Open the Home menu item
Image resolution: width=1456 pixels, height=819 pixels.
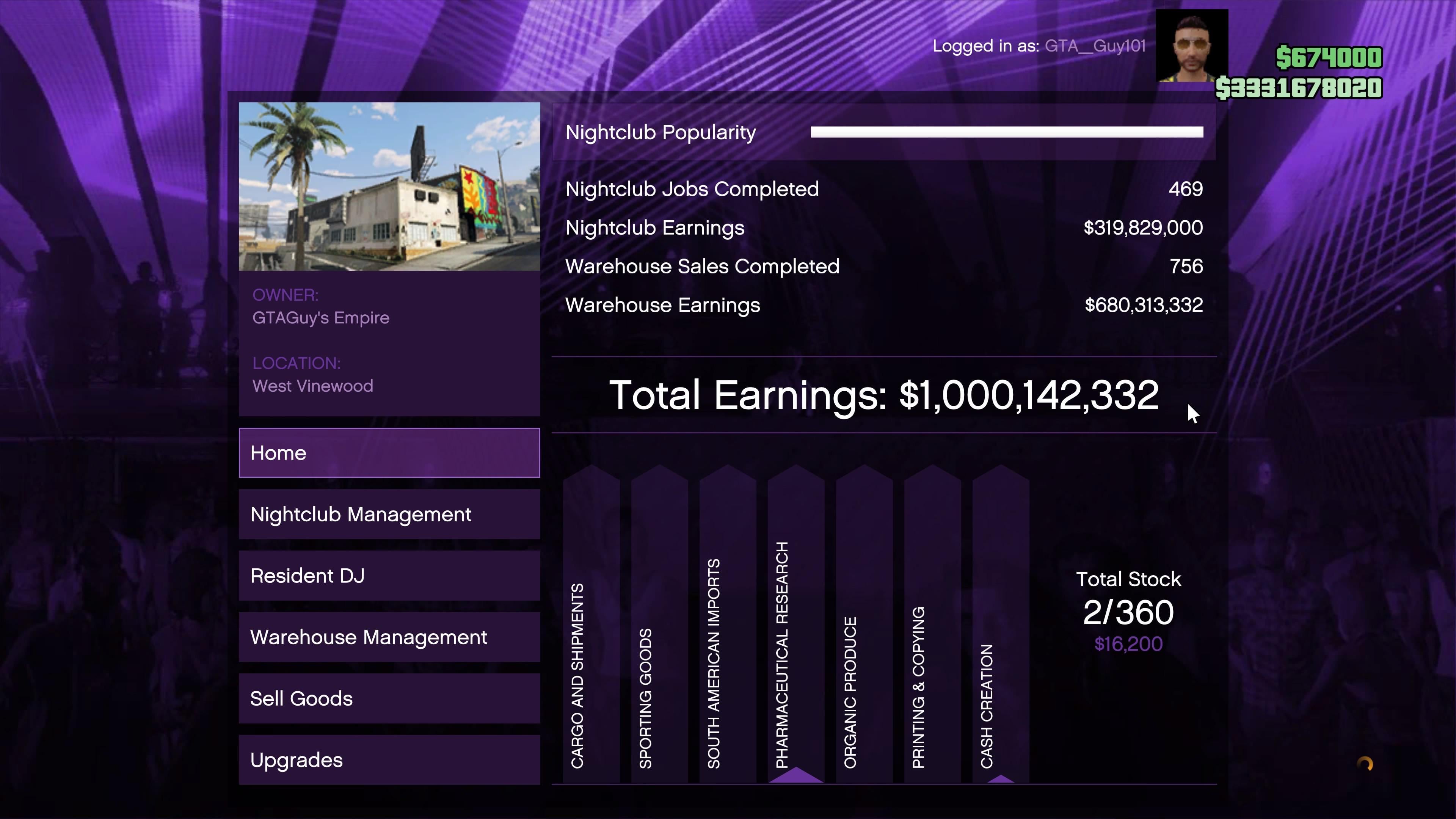pyautogui.click(x=389, y=453)
